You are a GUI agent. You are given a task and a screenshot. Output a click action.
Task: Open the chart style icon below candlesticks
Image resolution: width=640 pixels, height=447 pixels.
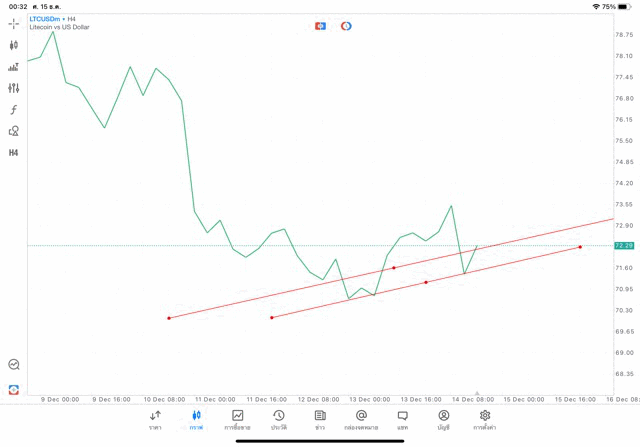point(14,67)
